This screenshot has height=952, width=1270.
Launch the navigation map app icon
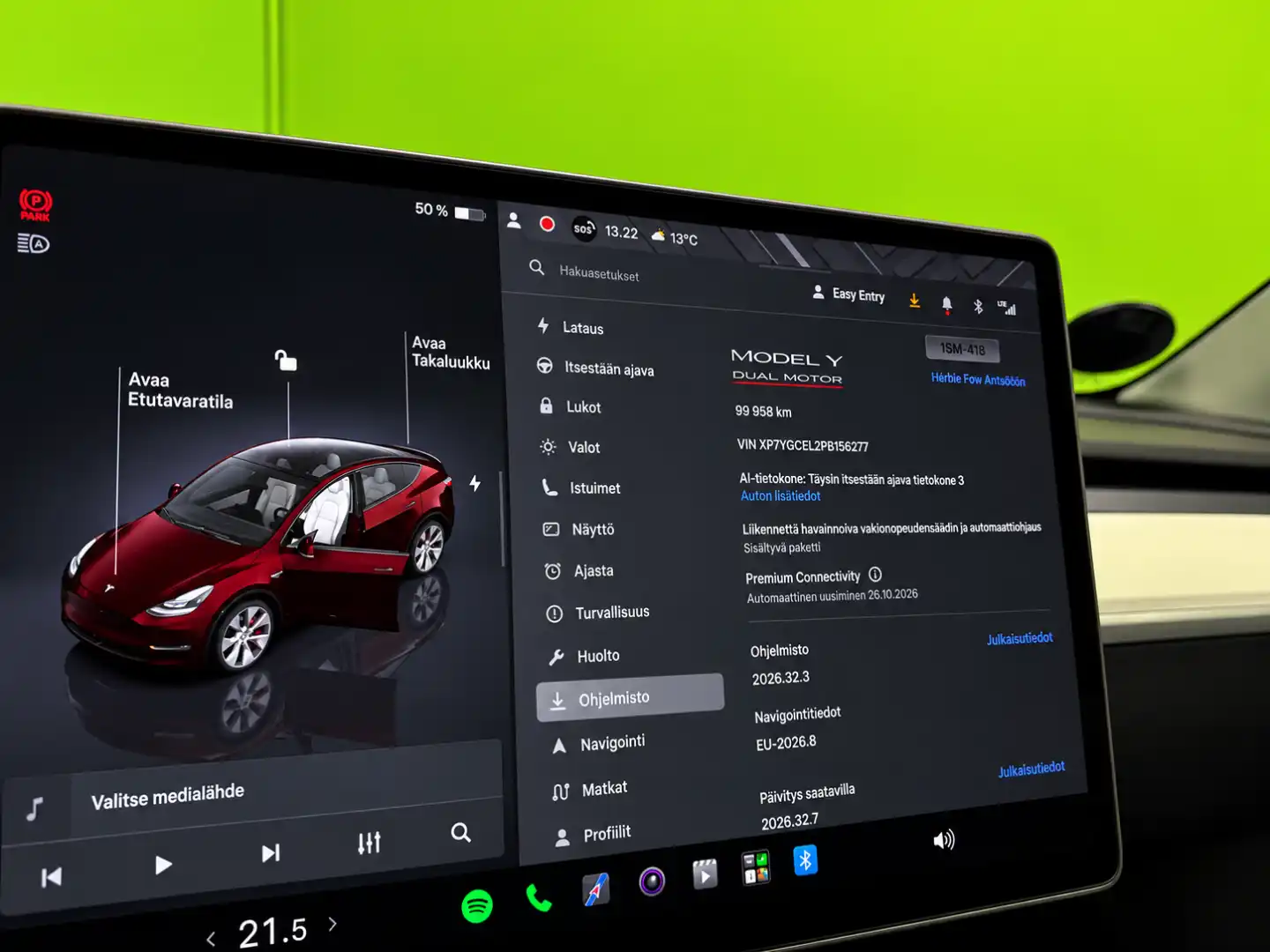tap(596, 889)
